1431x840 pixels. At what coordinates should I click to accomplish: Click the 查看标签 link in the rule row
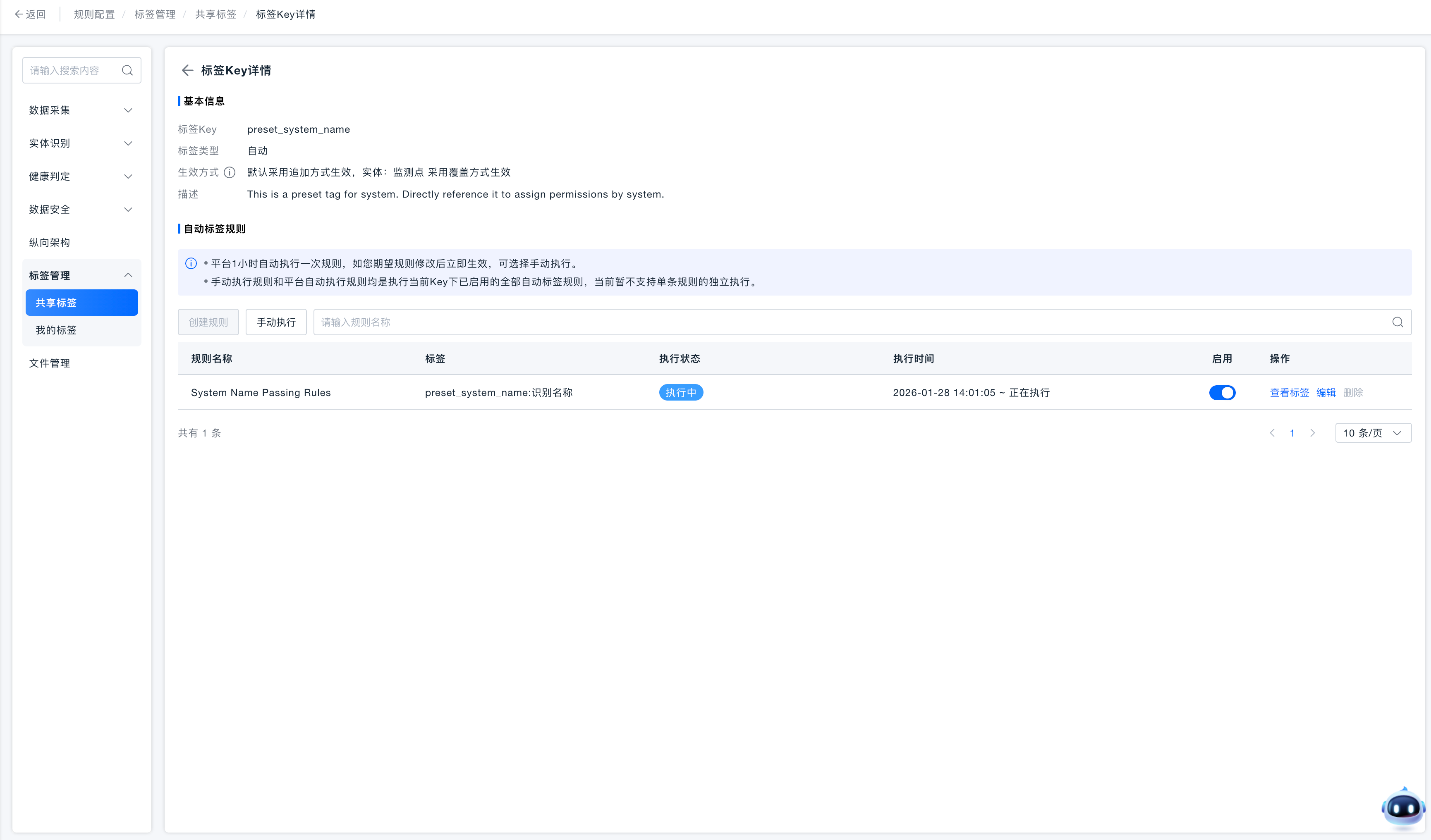[1289, 393]
